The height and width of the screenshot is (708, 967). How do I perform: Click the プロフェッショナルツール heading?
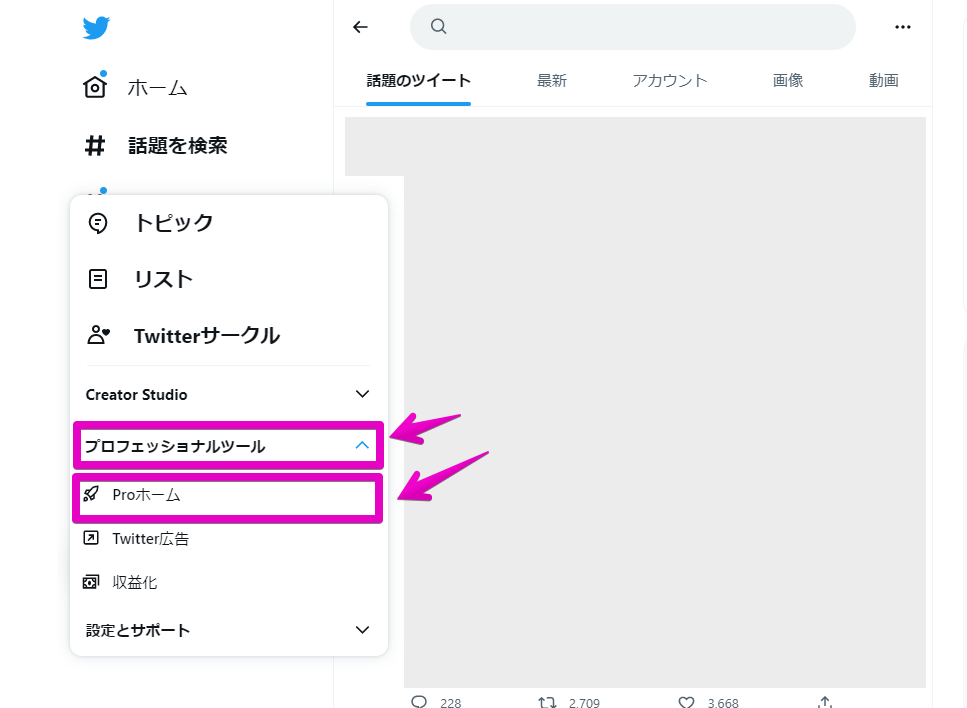pos(175,446)
